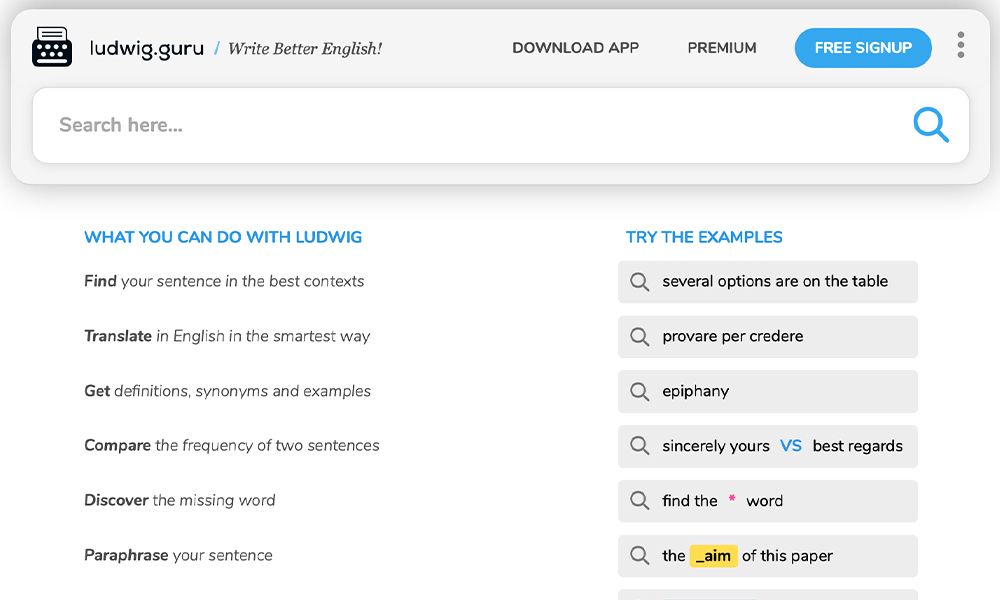Open the three-dot more options menu
Viewport: 1000px width, 600px height.
[960, 45]
